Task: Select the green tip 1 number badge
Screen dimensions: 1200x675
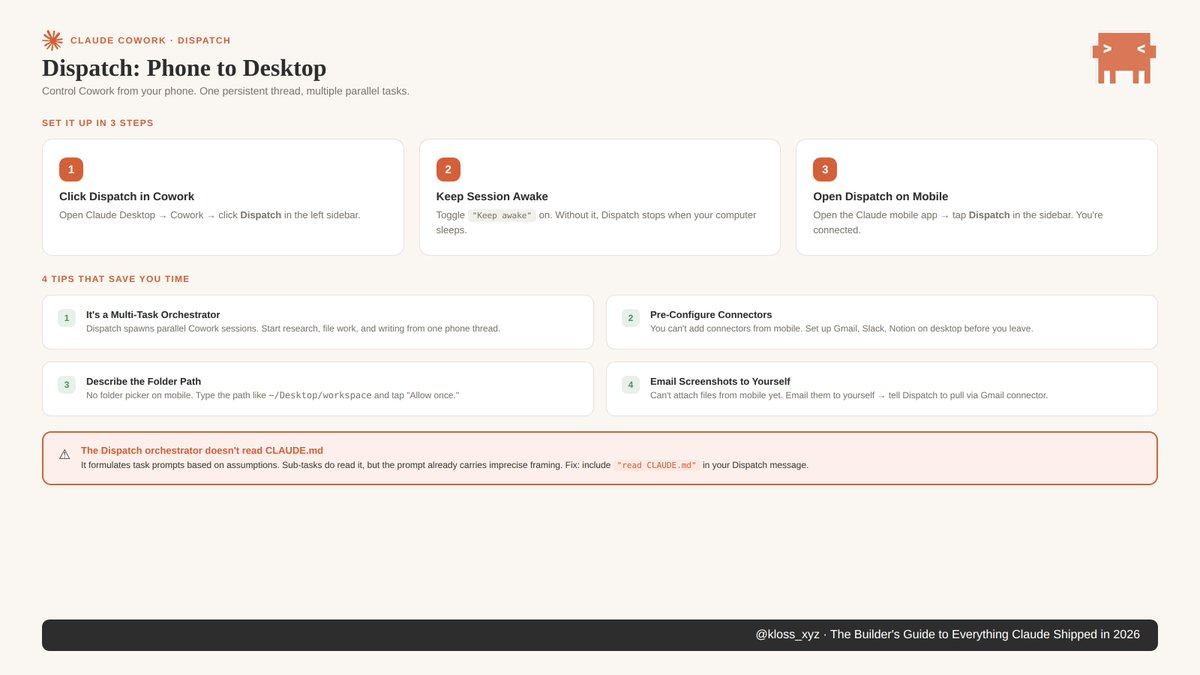Action: pyautogui.click(x=67, y=318)
